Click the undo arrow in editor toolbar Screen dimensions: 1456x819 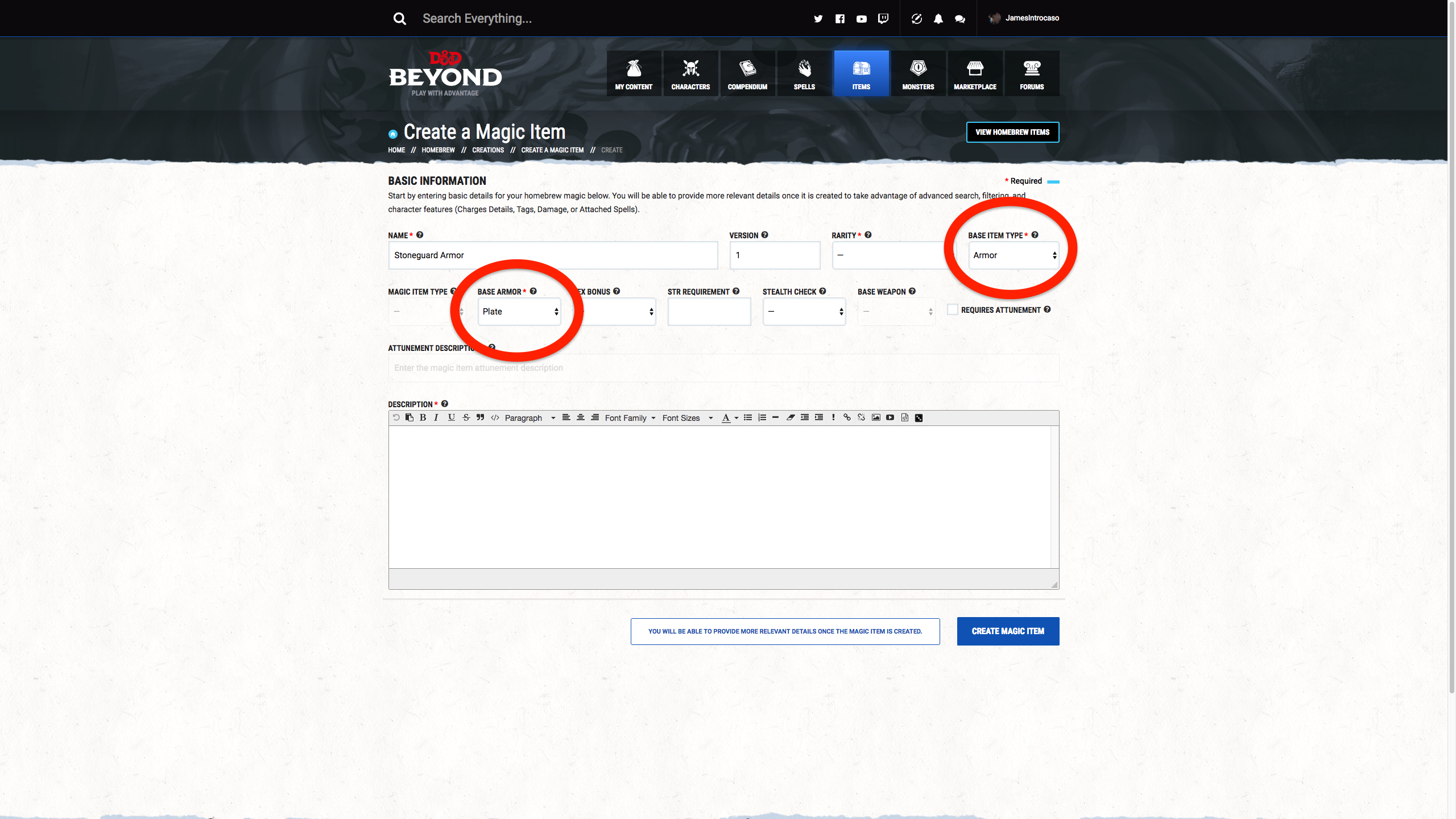click(396, 417)
